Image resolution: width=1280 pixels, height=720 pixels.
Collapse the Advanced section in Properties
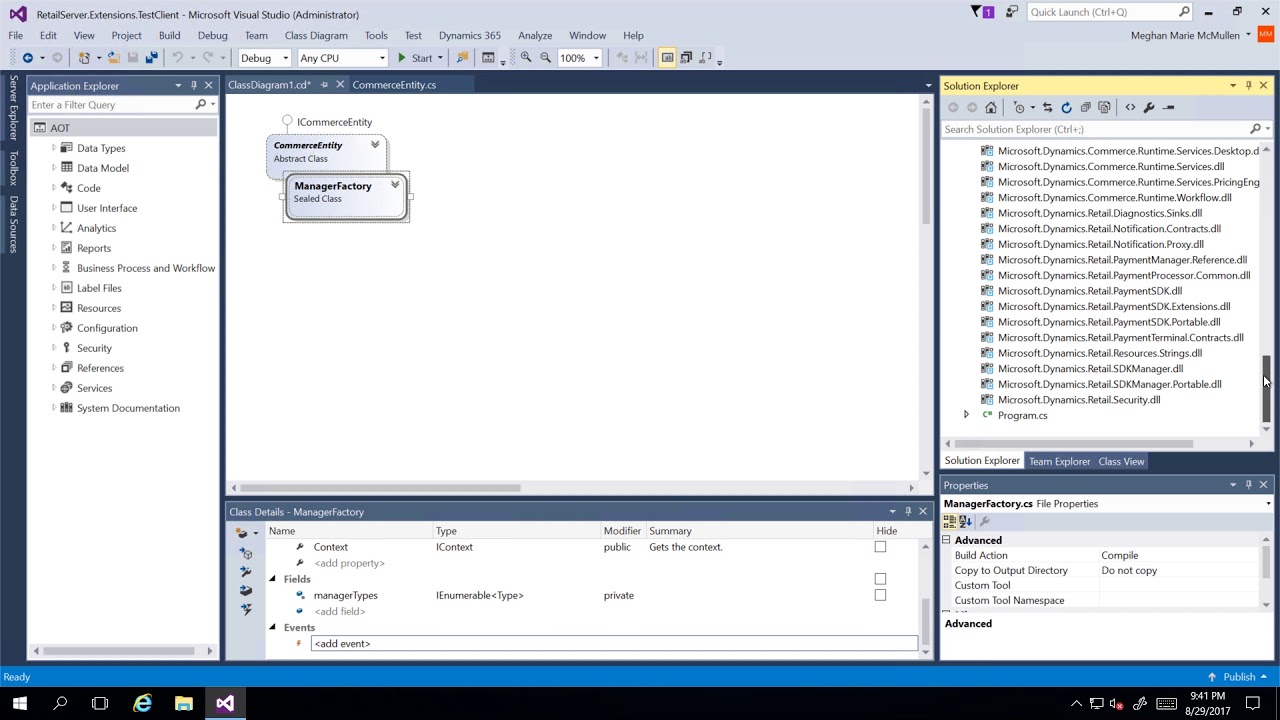(x=946, y=540)
